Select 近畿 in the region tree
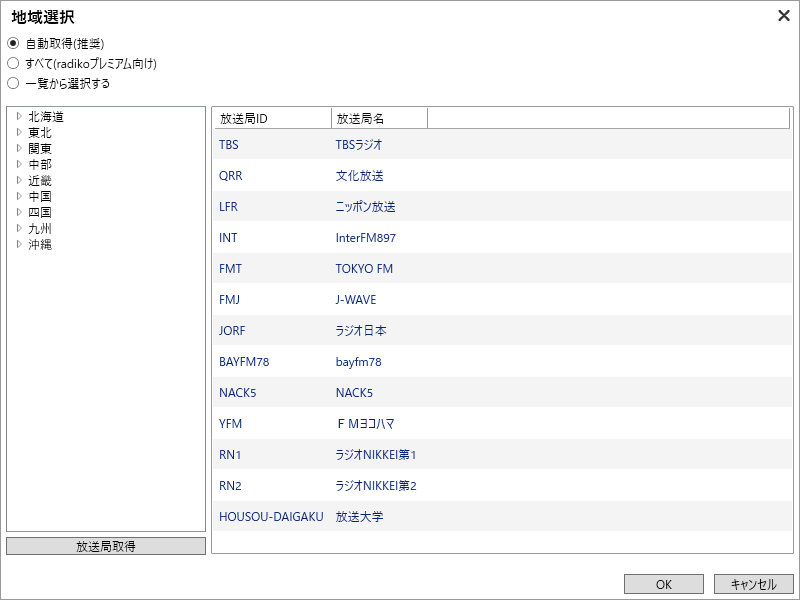 click(40, 180)
